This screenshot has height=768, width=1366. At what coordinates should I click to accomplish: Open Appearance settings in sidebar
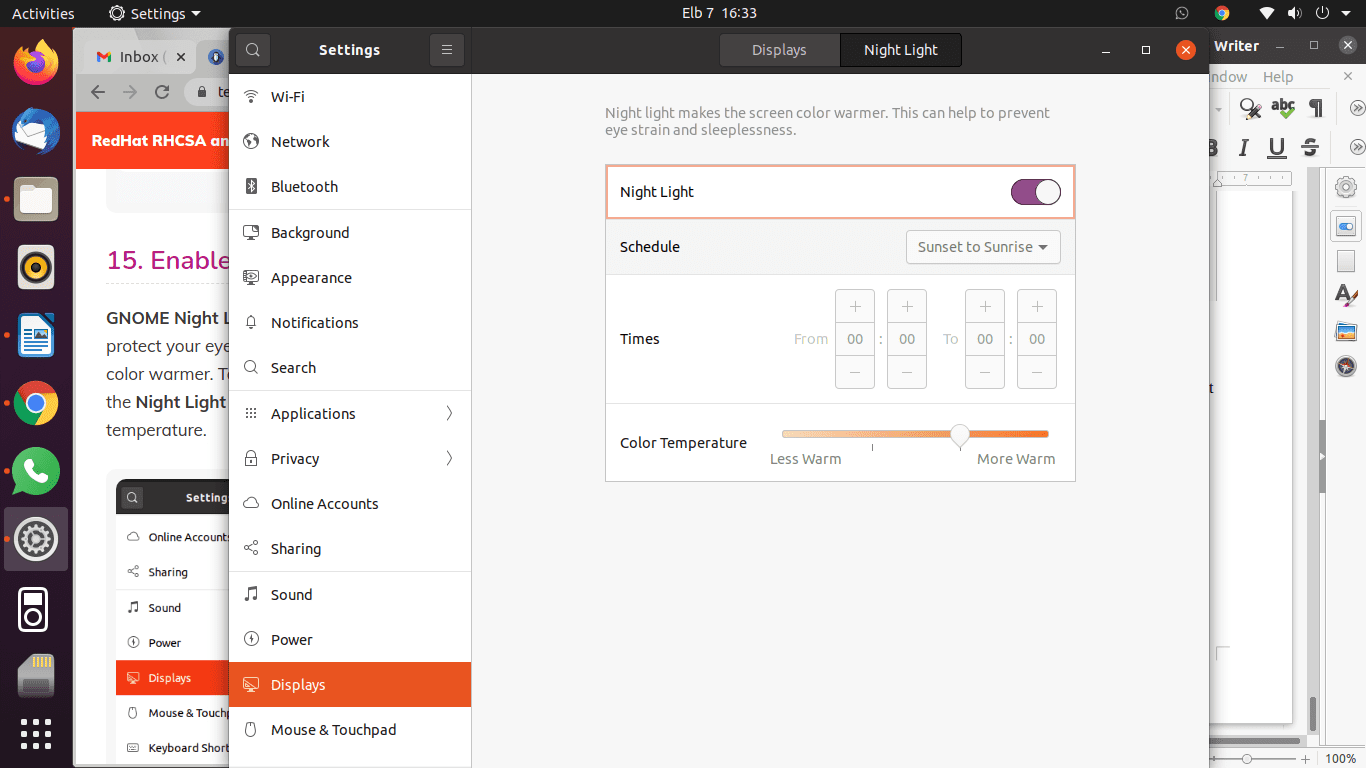(350, 278)
